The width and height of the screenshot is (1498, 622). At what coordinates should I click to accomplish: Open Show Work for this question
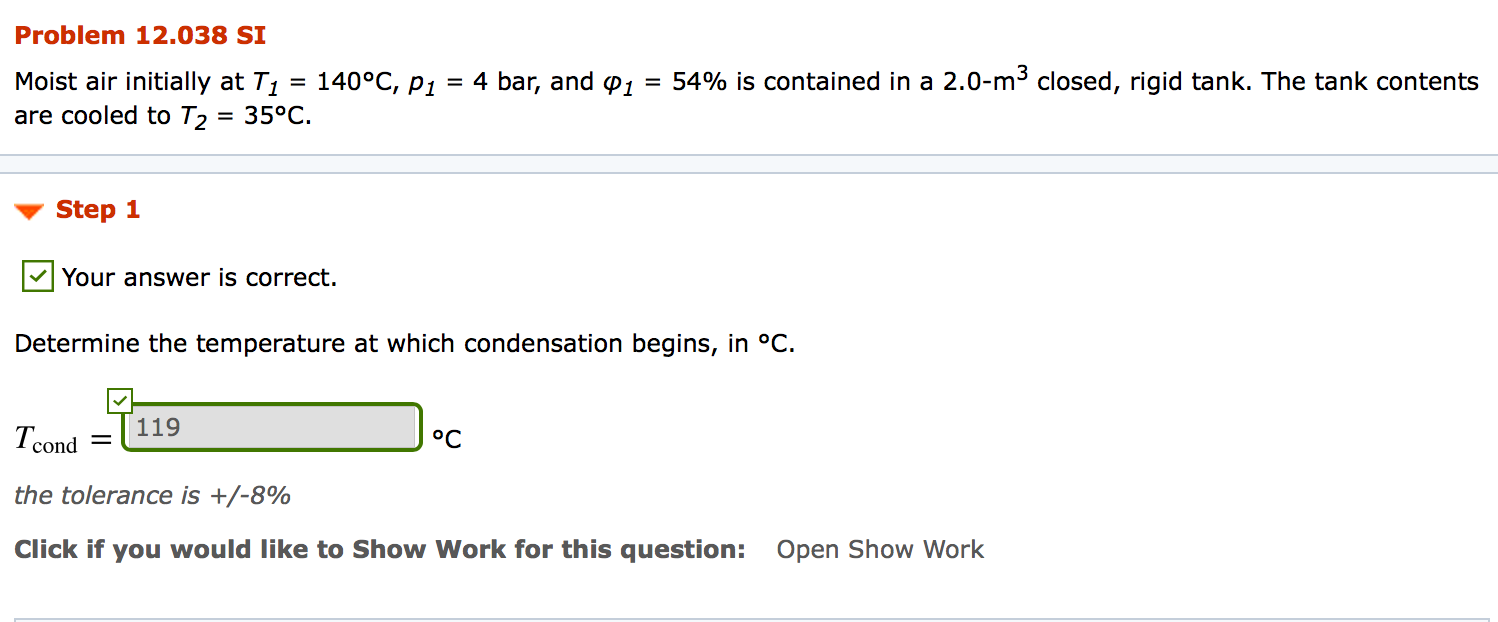880,549
